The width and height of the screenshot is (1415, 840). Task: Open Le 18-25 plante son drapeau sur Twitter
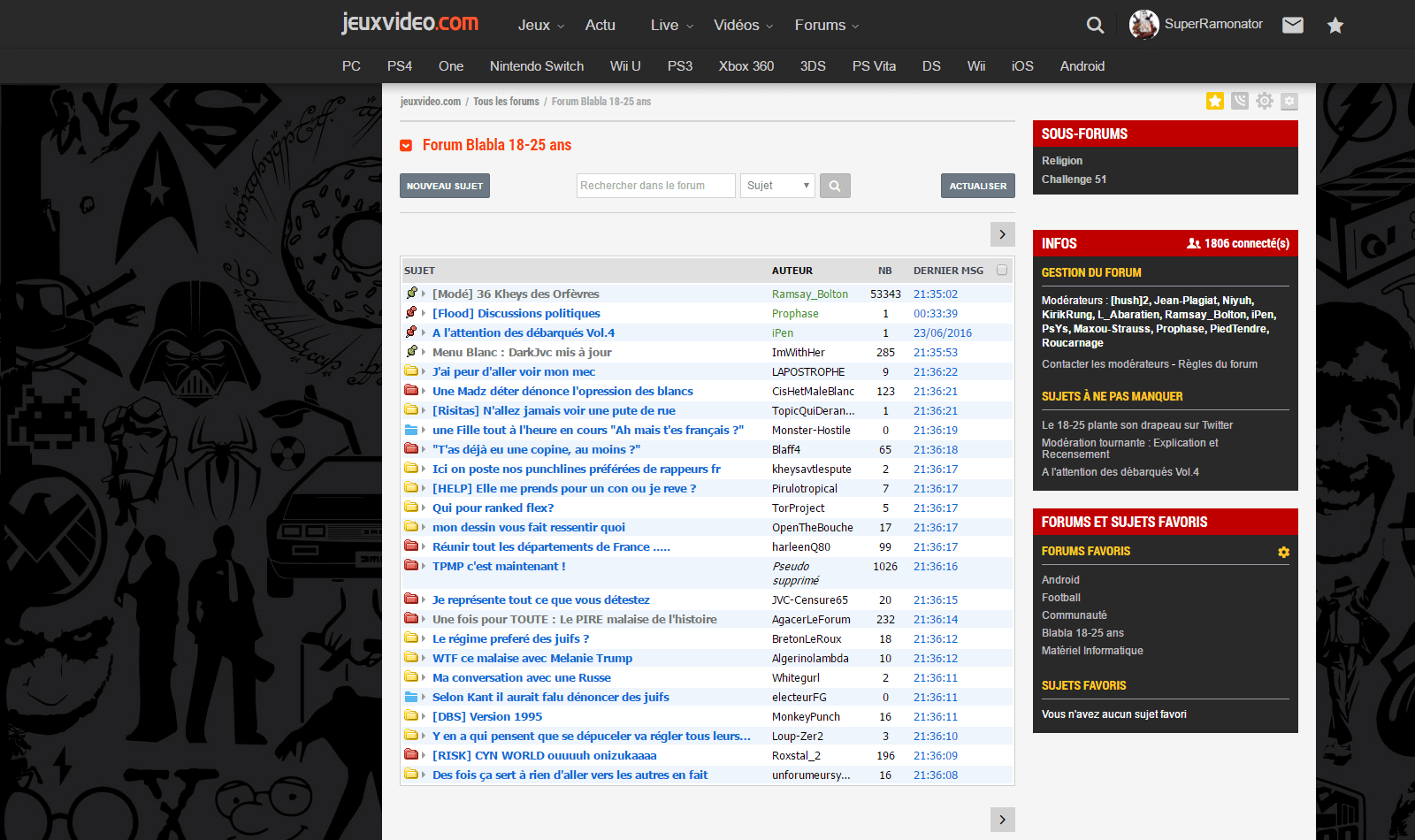point(1137,425)
